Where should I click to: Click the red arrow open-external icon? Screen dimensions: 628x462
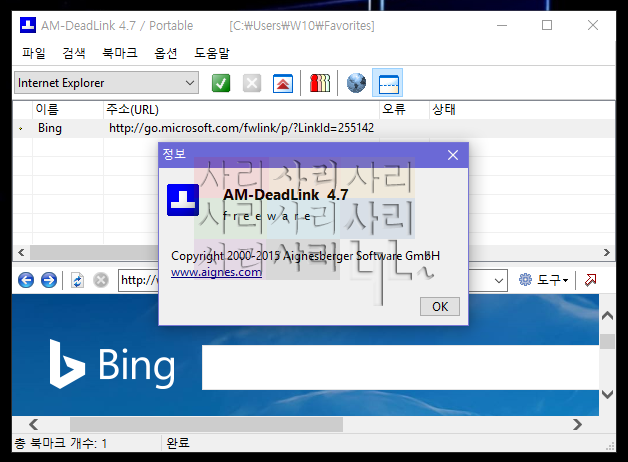click(x=590, y=280)
